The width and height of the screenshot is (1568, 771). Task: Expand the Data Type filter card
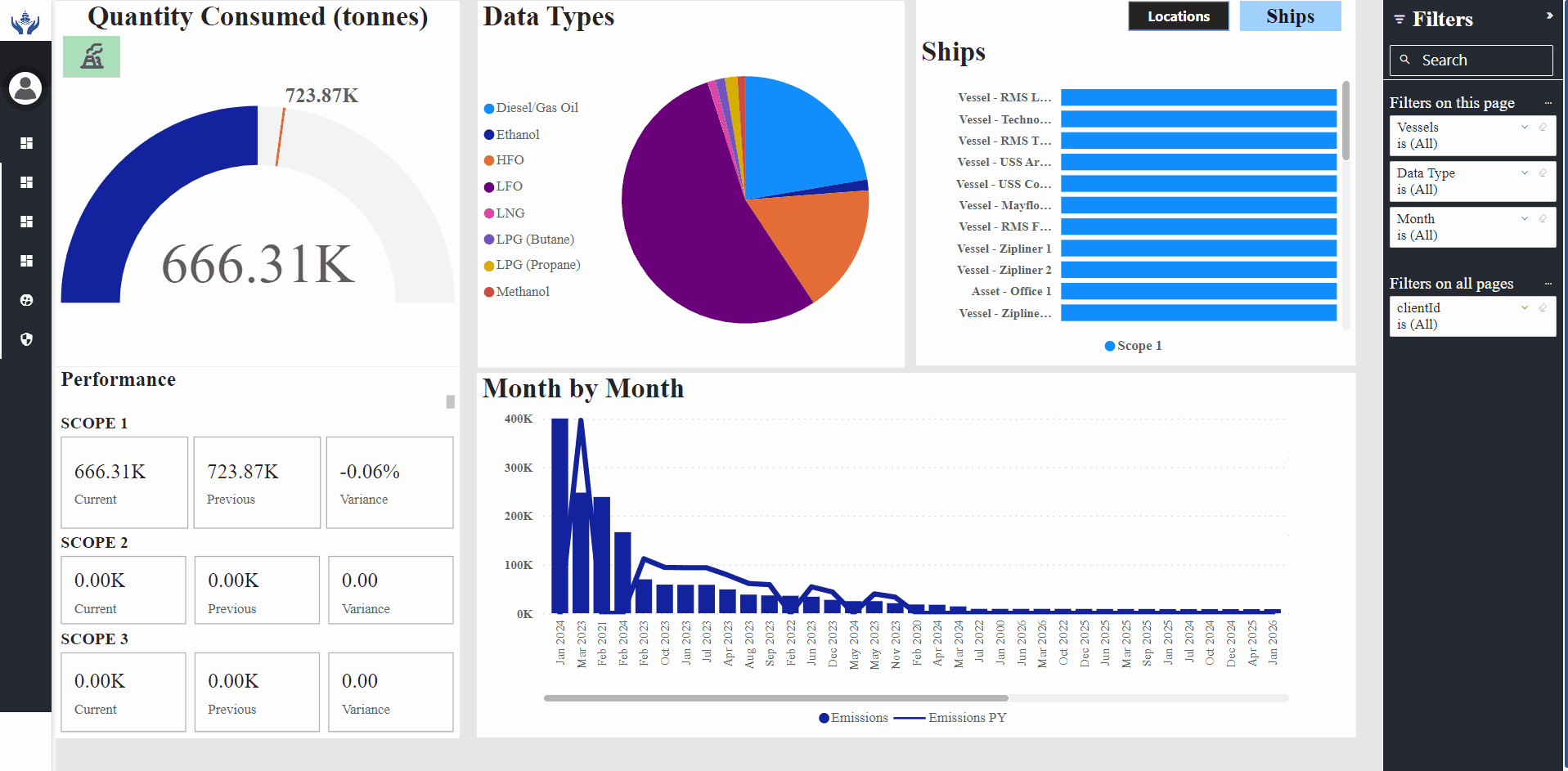pos(1525,173)
